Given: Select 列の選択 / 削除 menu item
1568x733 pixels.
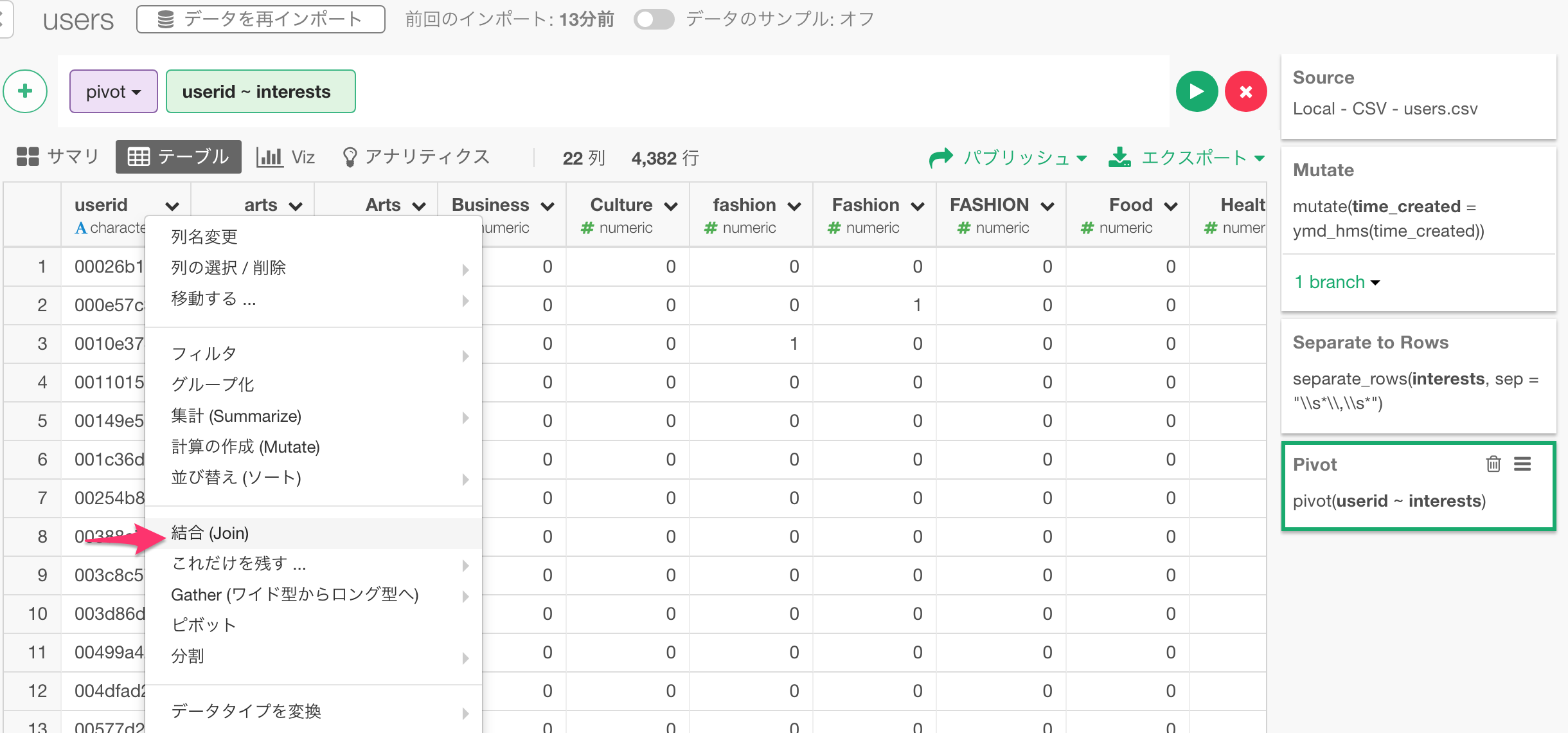Looking at the screenshot, I should [x=314, y=267].
